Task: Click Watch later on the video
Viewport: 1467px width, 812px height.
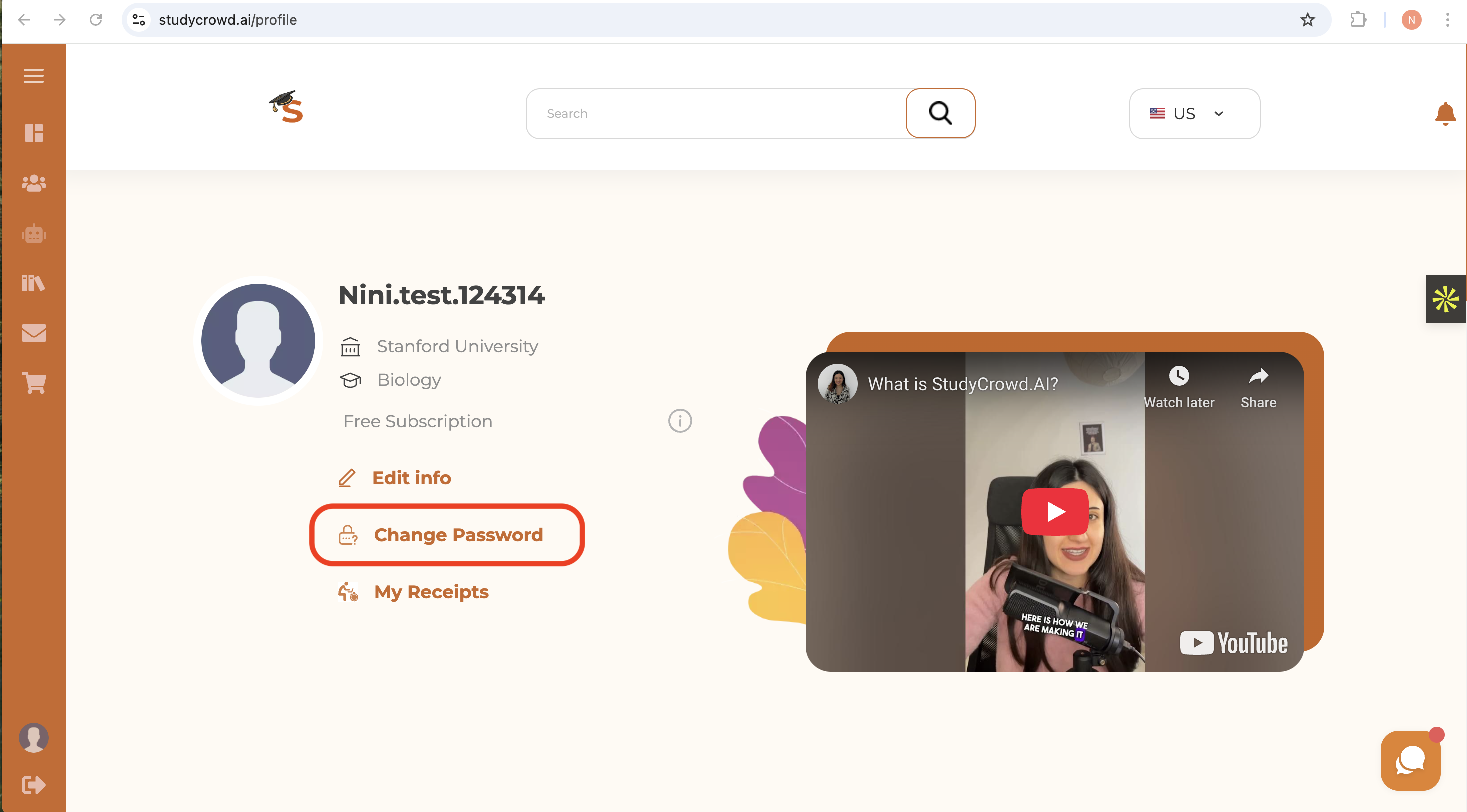Action: 1179,387
